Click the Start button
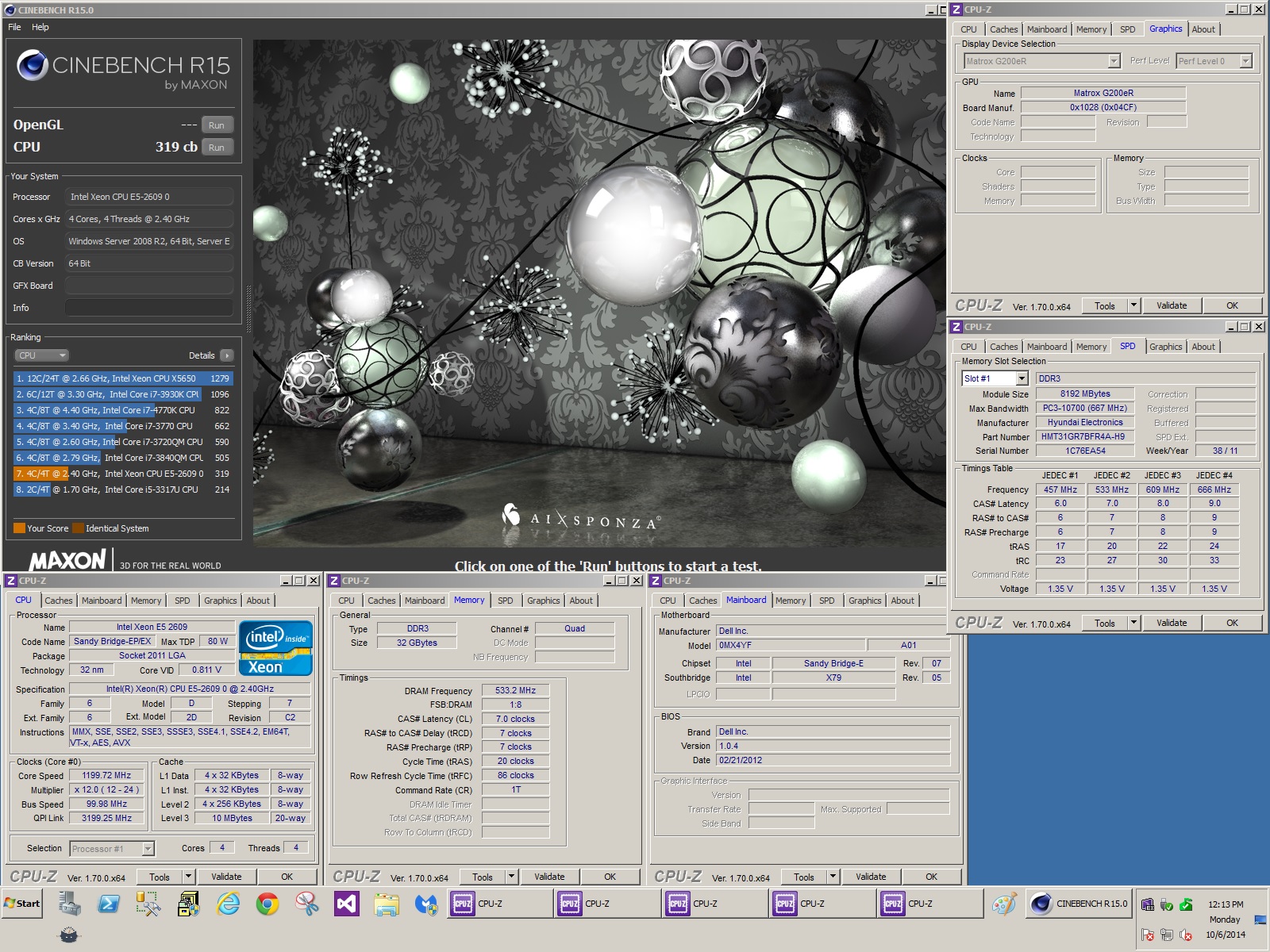1270x952 pixels. (x=22, y=903)
